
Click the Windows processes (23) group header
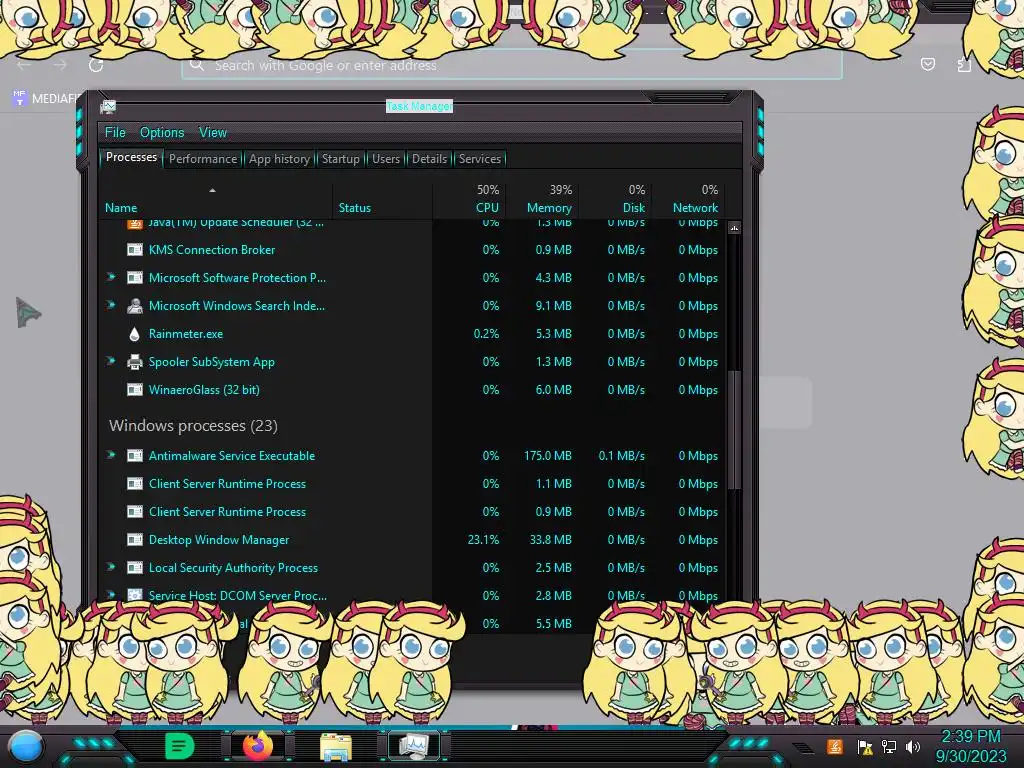pos(193,426)
